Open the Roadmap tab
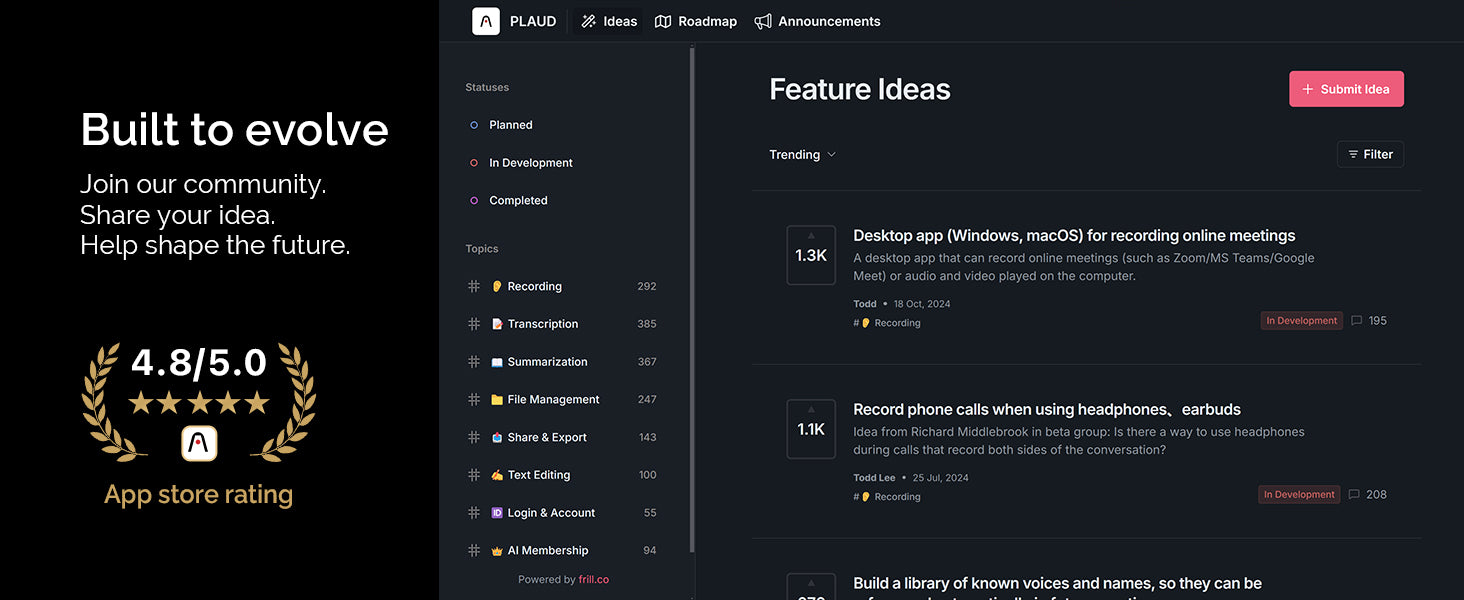 pos(696,21)
